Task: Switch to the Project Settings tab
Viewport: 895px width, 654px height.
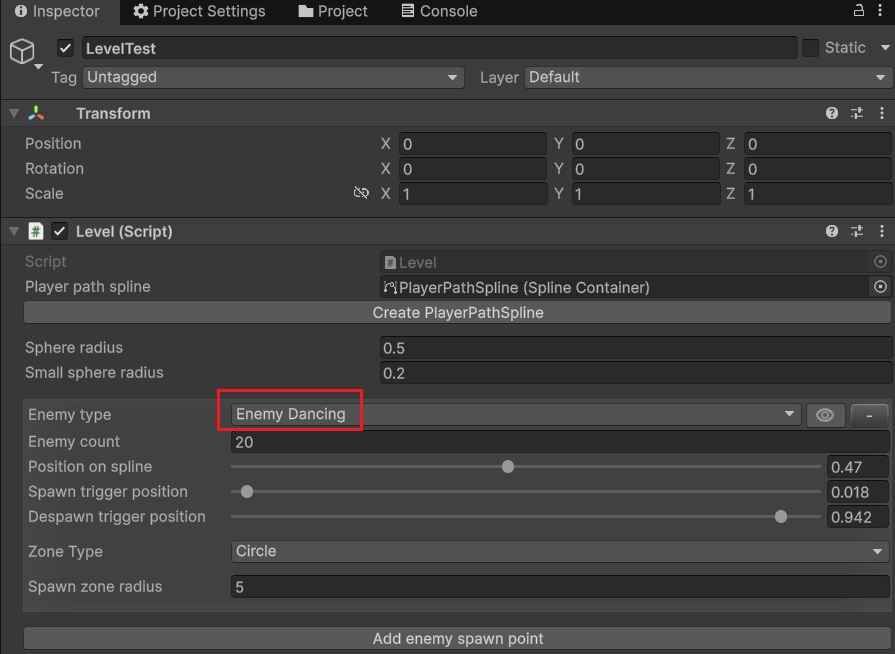Action: tap(199, 11)
